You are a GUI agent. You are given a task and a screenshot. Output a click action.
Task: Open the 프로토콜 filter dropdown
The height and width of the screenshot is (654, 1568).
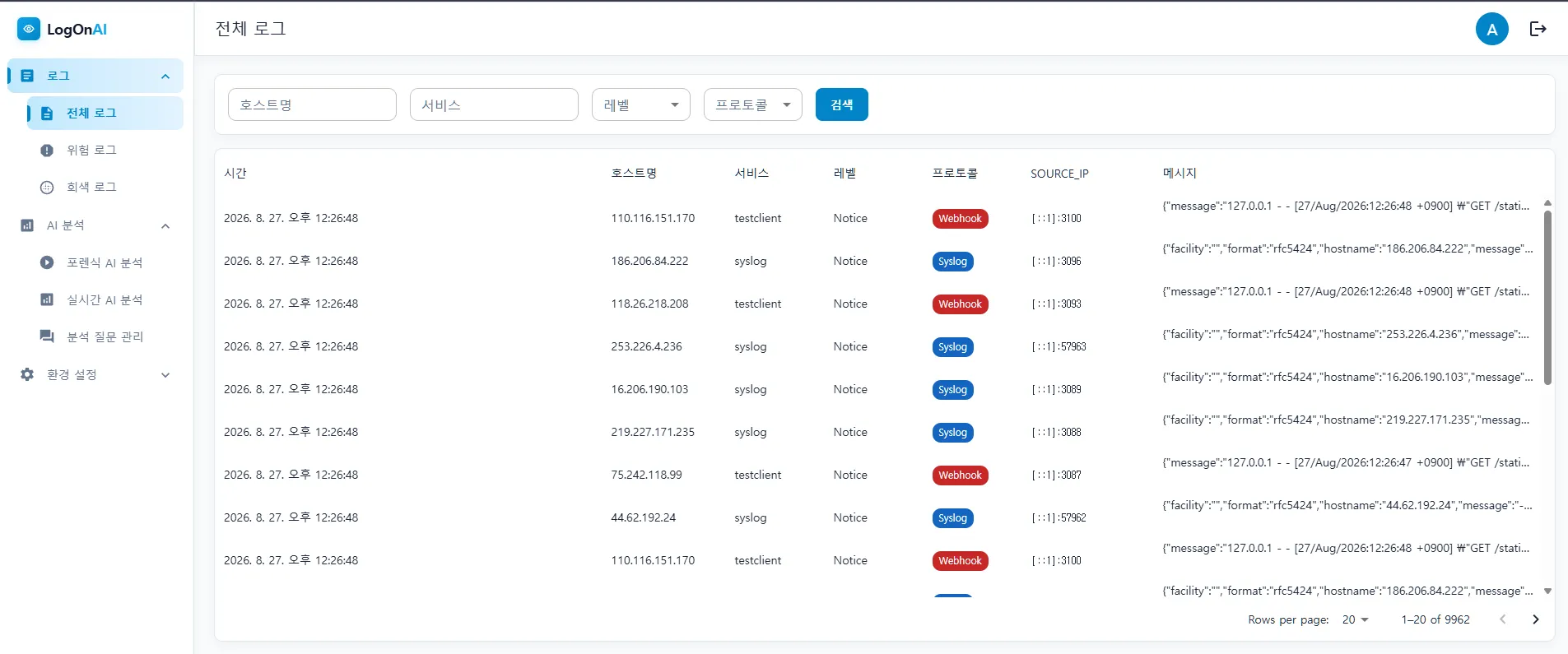point(752,104)
